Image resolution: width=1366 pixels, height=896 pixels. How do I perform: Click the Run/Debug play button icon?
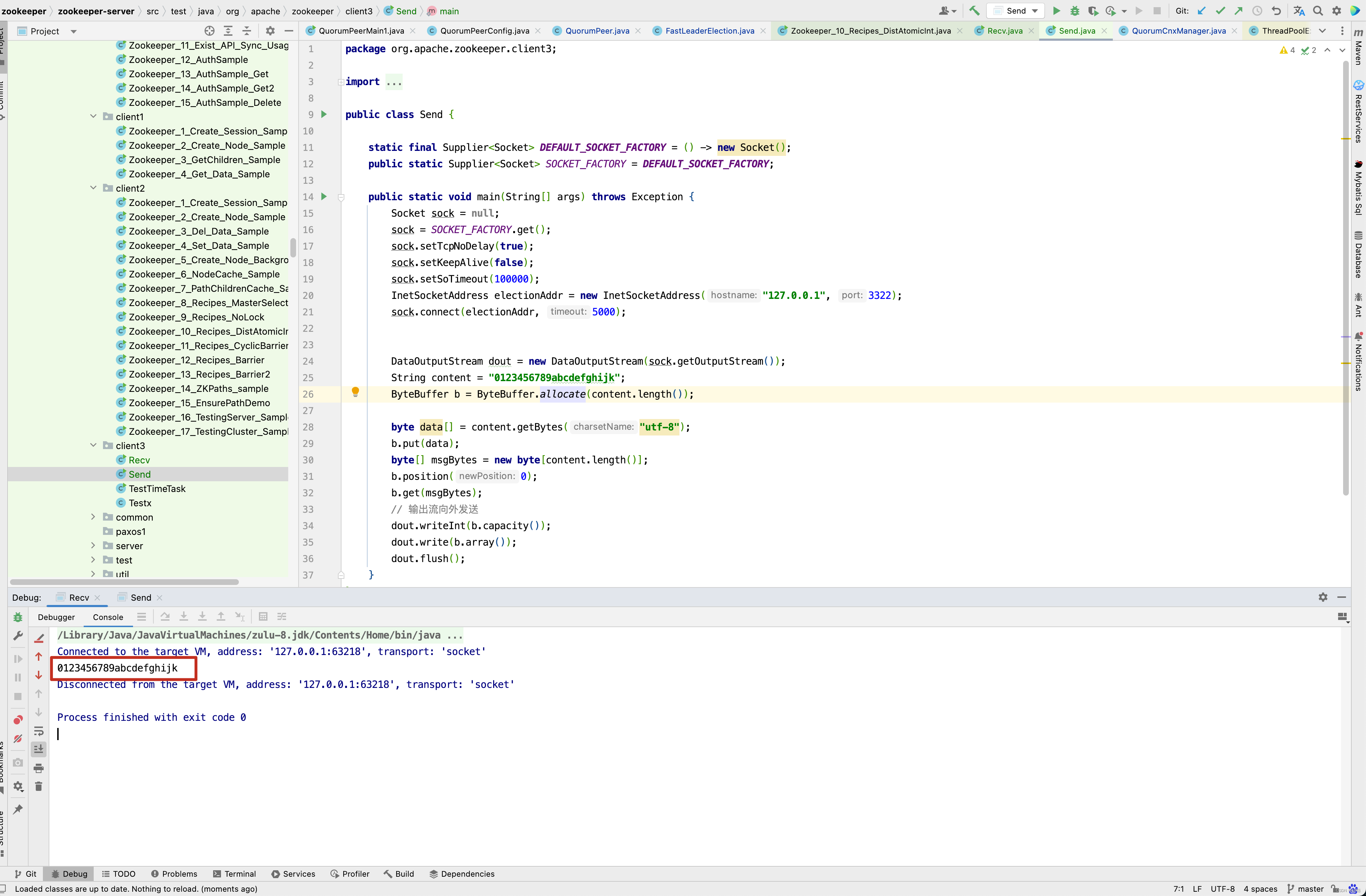click(x=1057, y=11)
